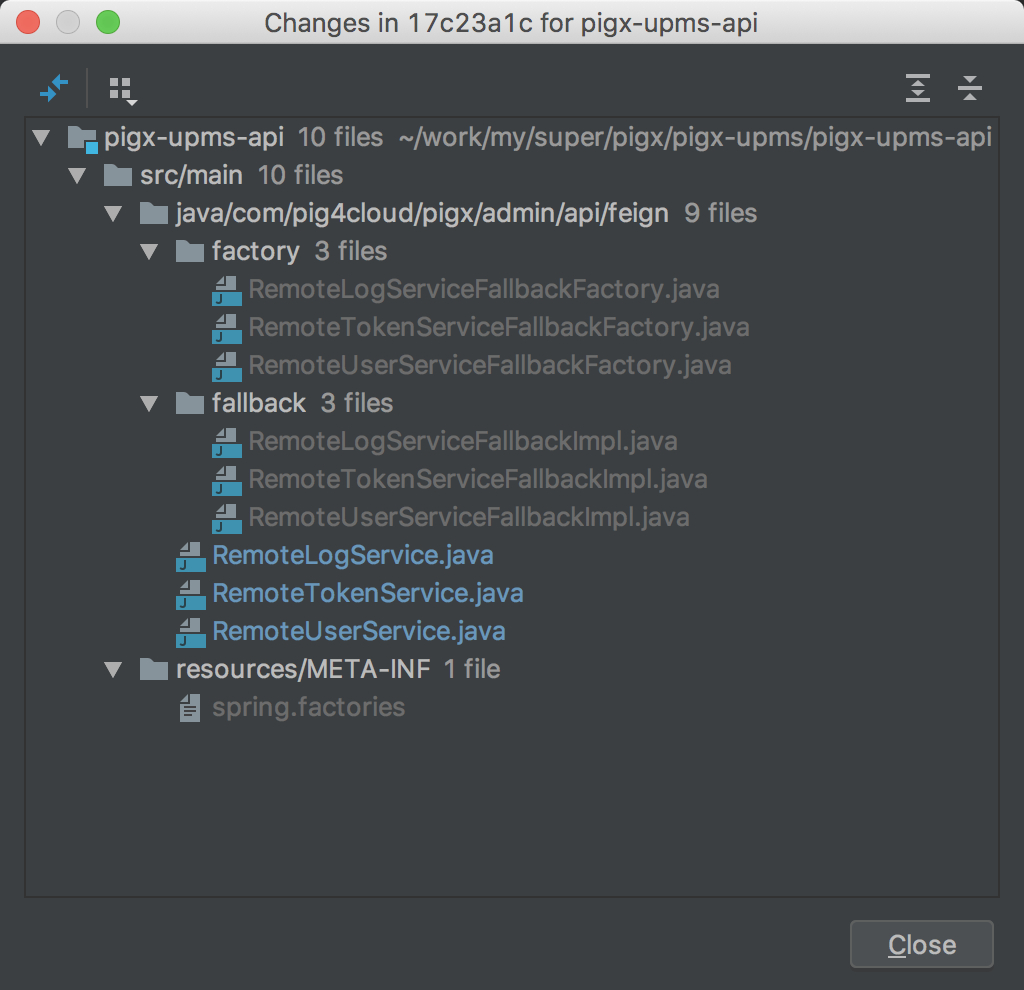The width and height of the screenshot is (1024, 990).
Task: Open the Group By grid icon
Action: point(123,90)
